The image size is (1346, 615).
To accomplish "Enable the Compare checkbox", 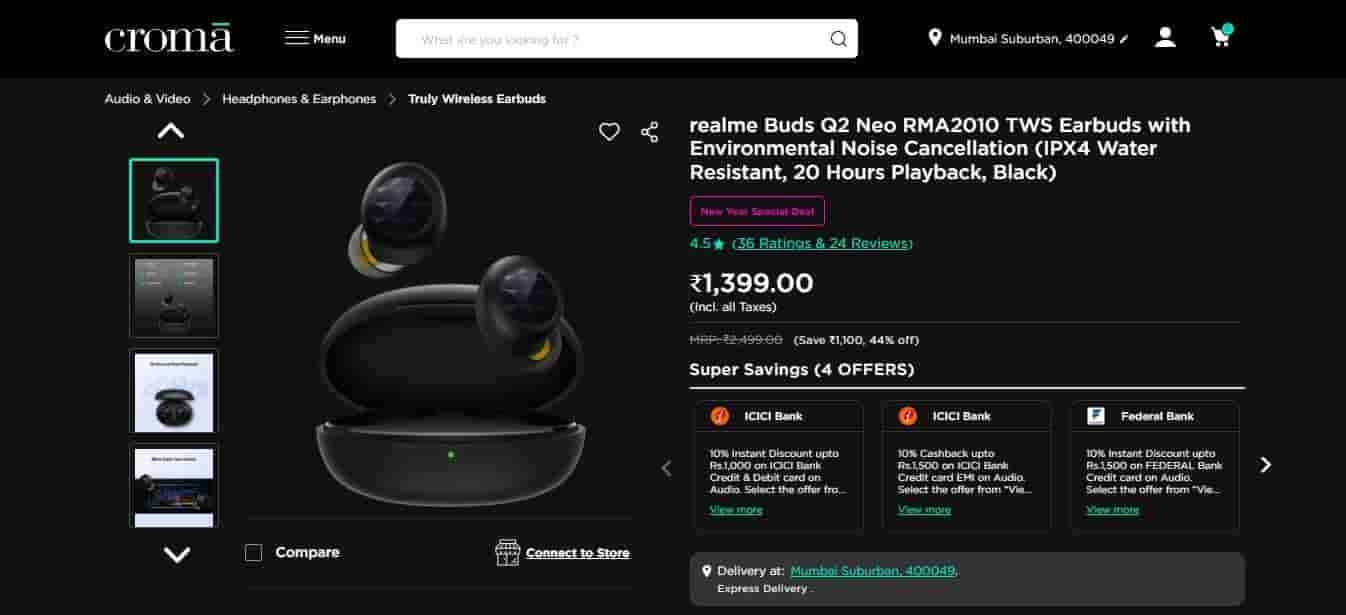I will (253, 552).
